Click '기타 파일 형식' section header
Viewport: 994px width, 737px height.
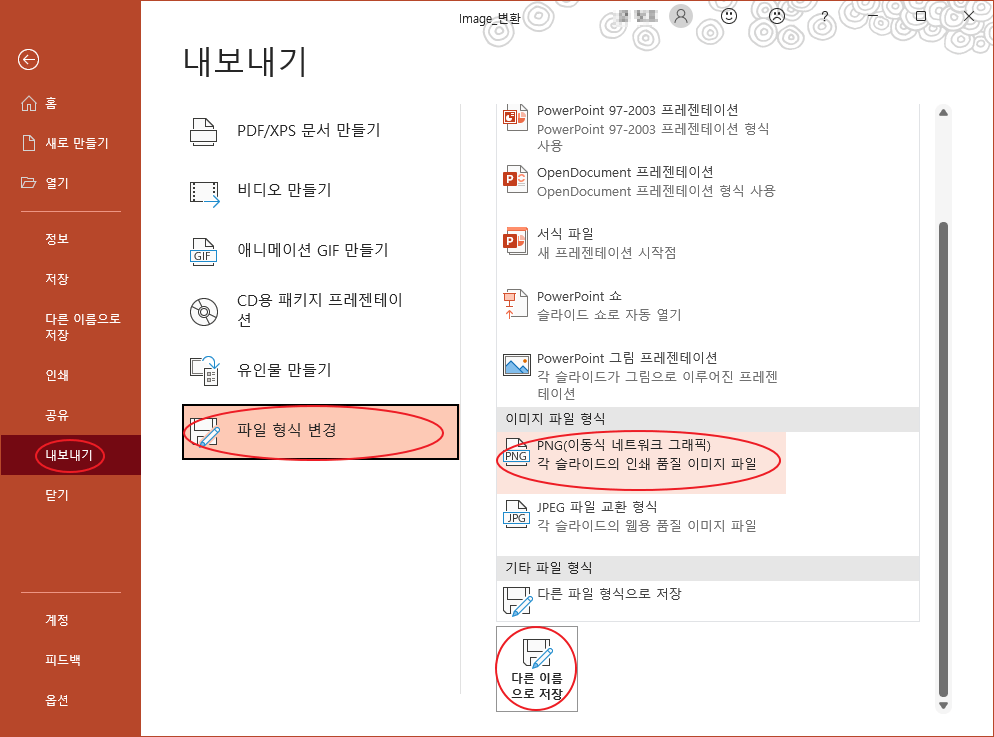707,568
